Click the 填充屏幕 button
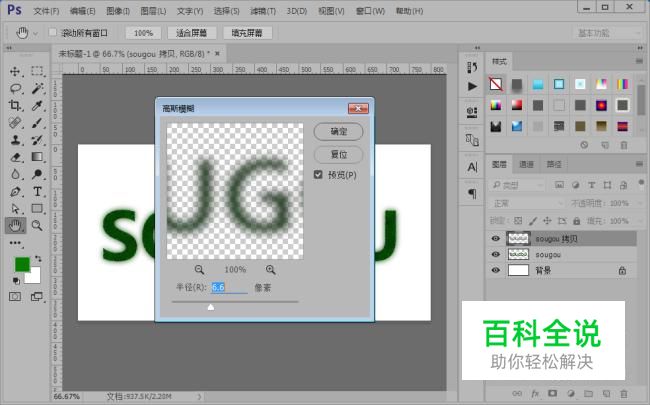The image size is (650, 405). pos(247,33)
